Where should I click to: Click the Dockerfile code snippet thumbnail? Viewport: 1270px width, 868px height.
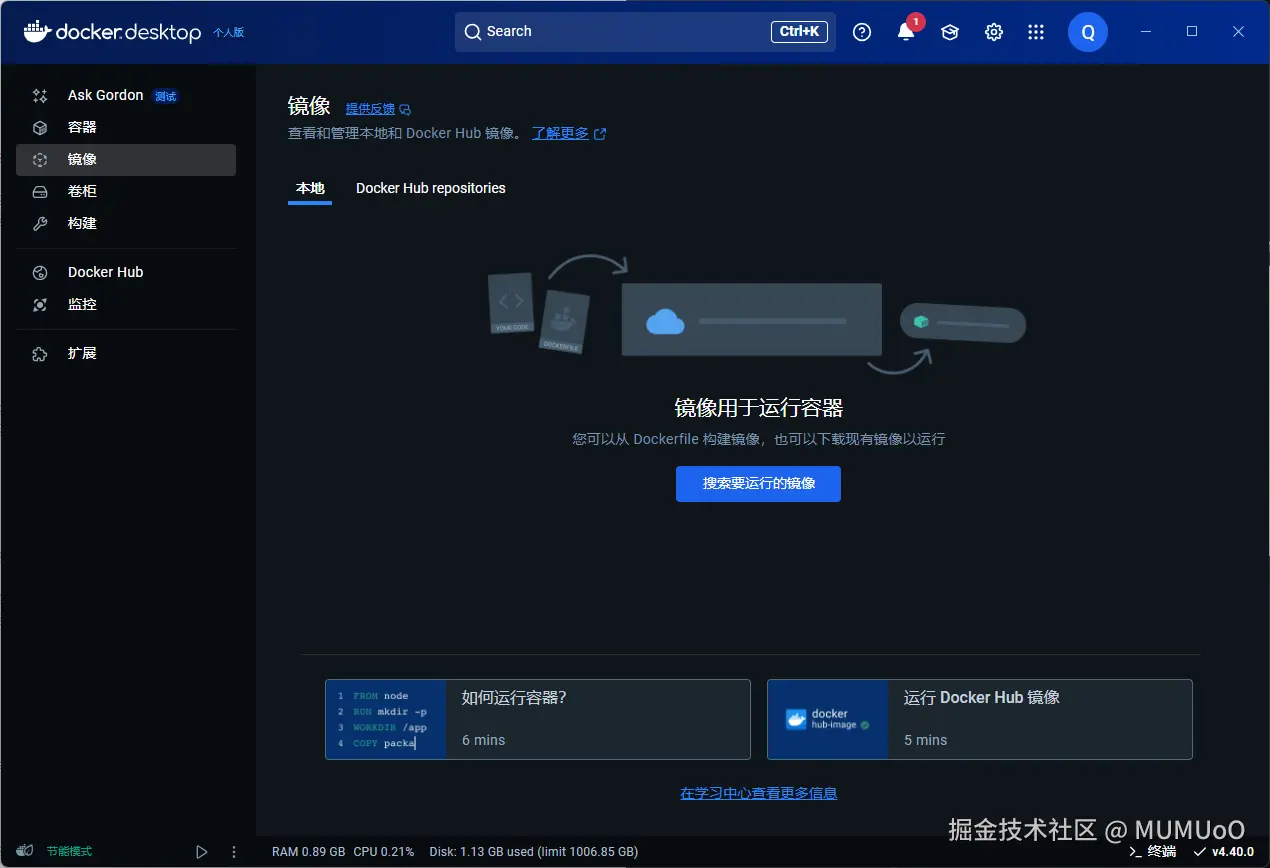coord(386,720)
